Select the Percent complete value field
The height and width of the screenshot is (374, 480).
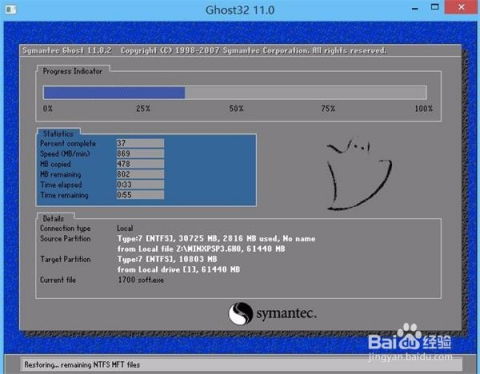(140, 143)
